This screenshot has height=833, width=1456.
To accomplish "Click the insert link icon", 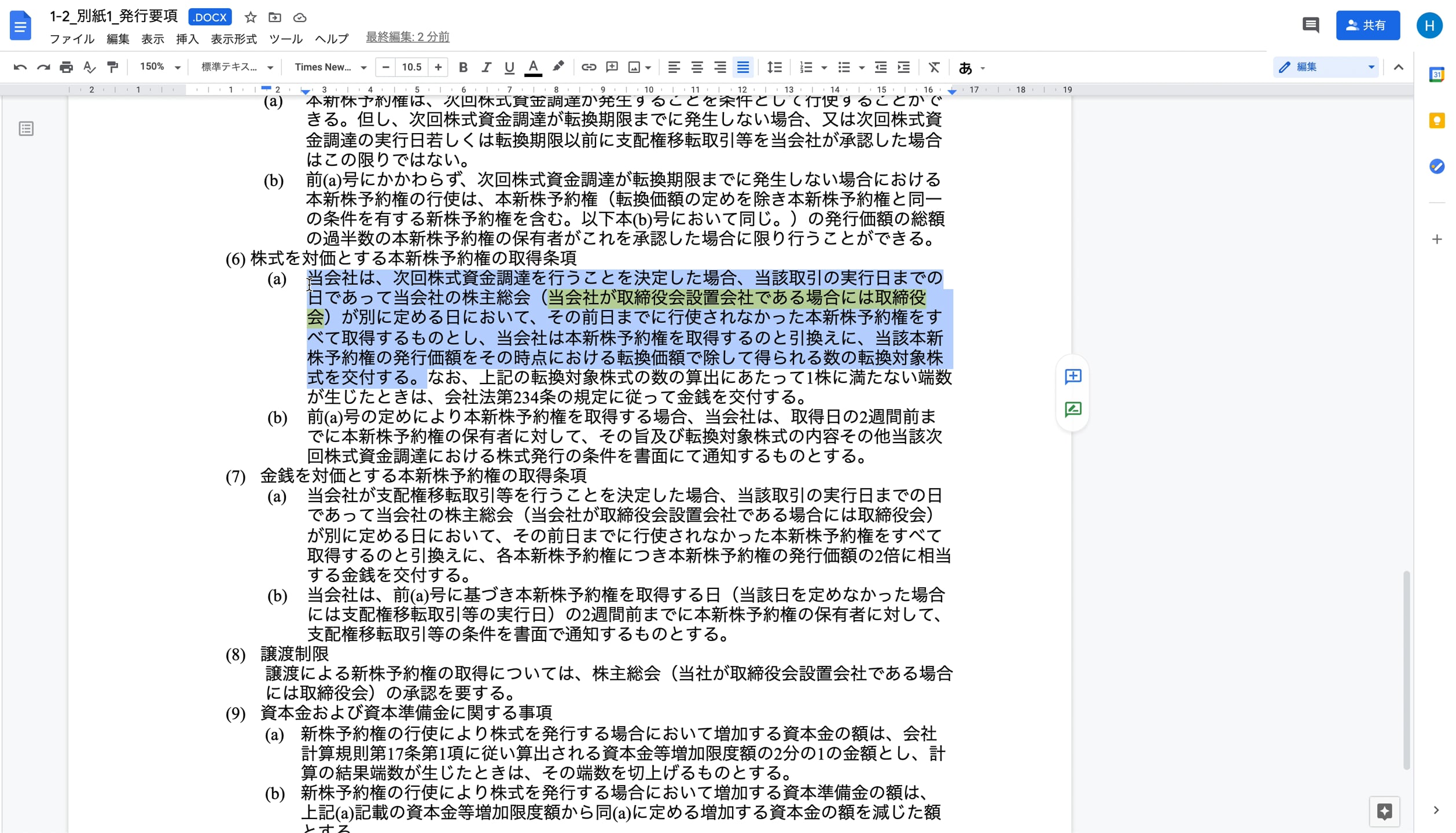I will tap(589, 67).
